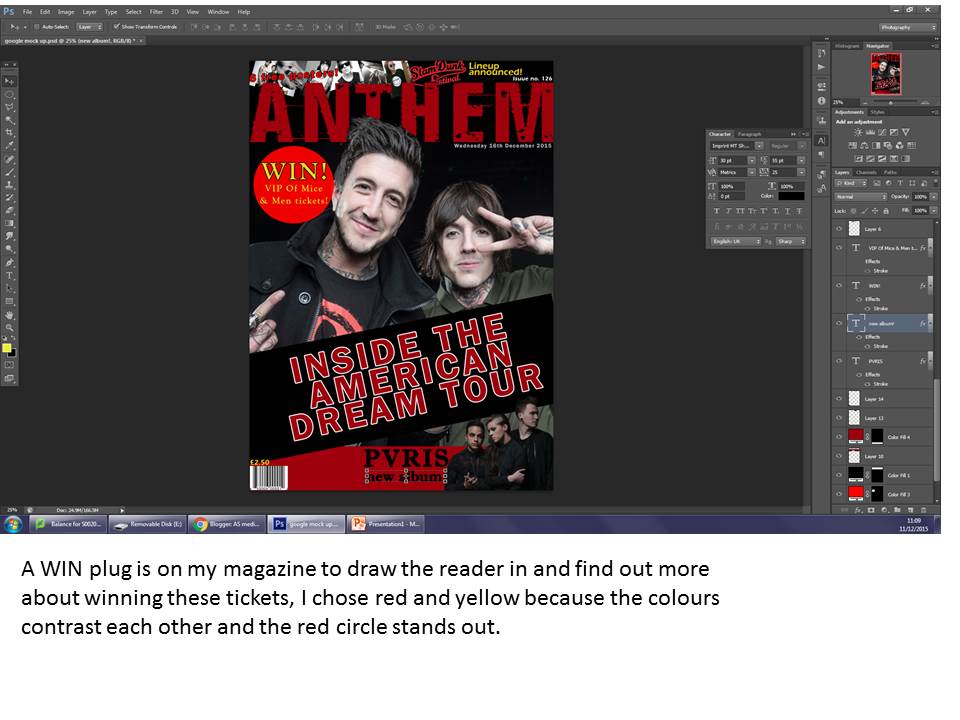Open the Photography workspace dropdown
The height and width of the screenshot is (720, 960).
[x=909, y=28]
